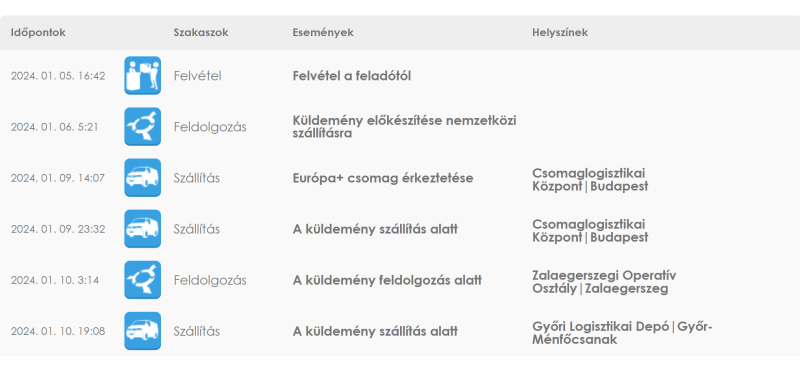Viewport: 800px width, 371px height.
Task: Click the timestamp 2024. 01. 10. 19:08
Action: click(x=58, y=331)
